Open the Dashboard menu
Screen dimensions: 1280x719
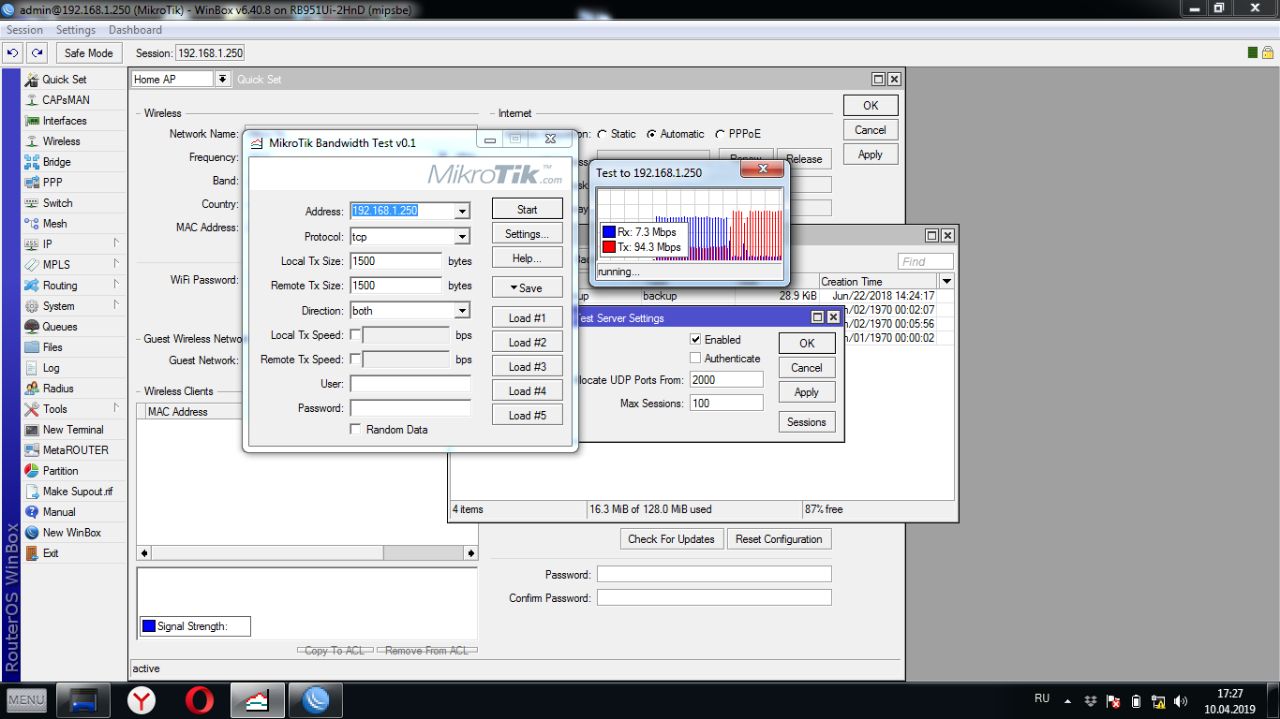point(135,30)
